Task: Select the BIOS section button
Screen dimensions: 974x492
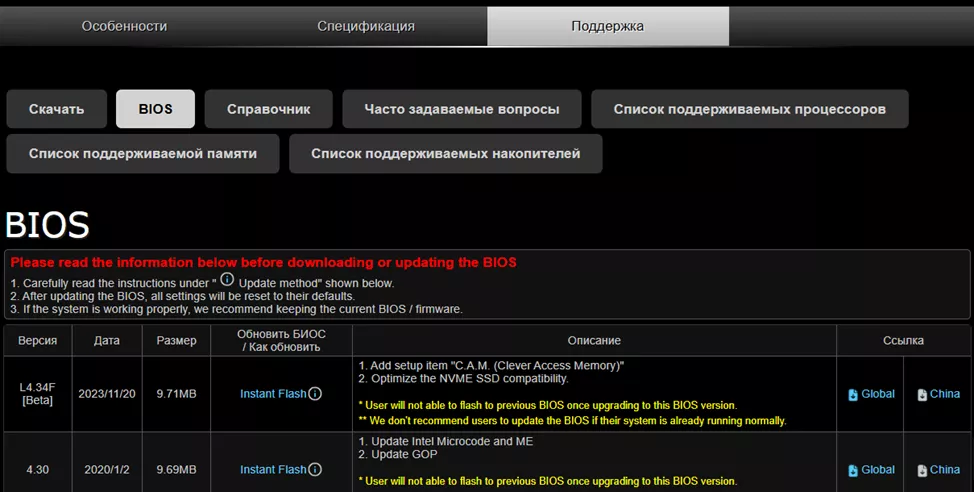Action: click(x=155, y=109)
